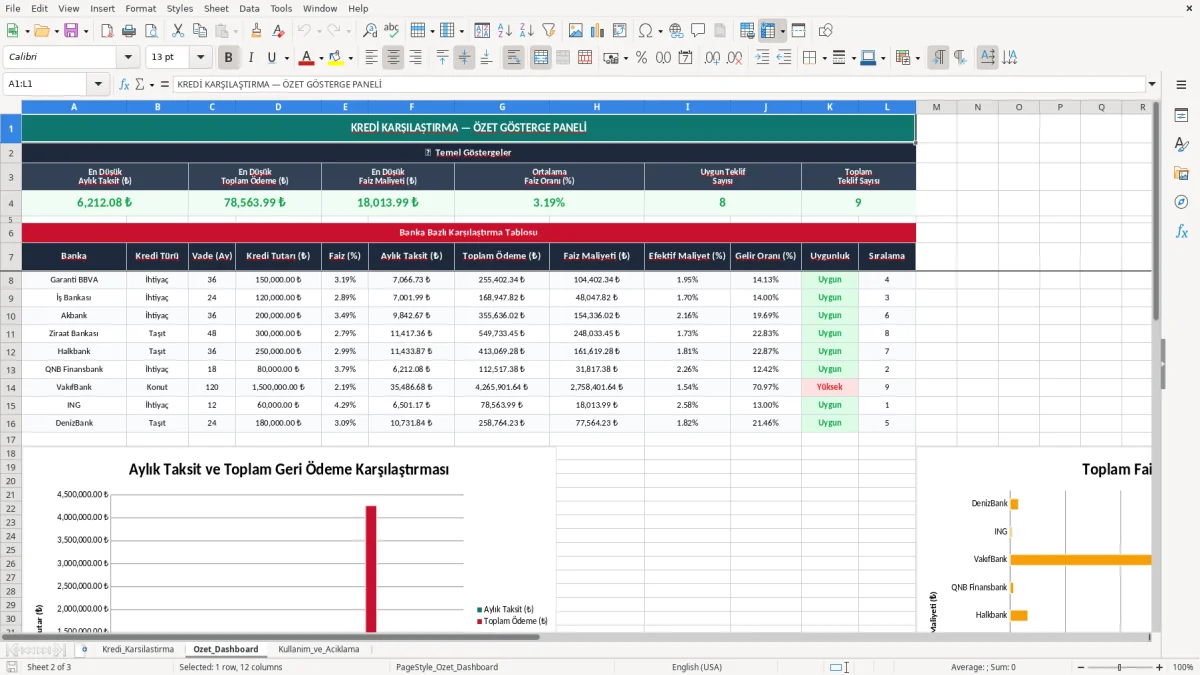
Task: Toggle Merge and Center Cells
Action: [x=541, y=58]
